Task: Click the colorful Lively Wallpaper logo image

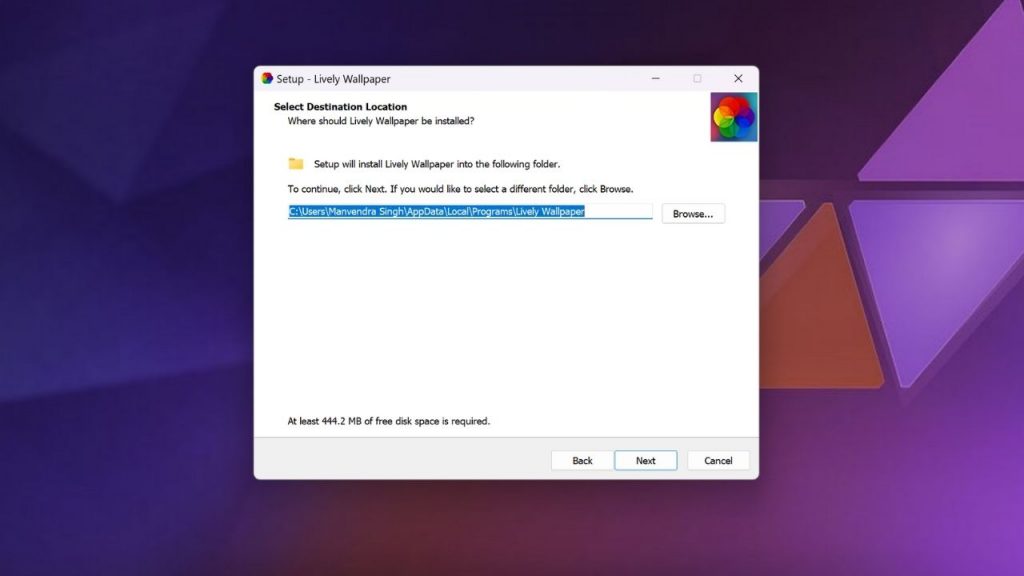Action: pyautogui.click(x=733, y=117)
